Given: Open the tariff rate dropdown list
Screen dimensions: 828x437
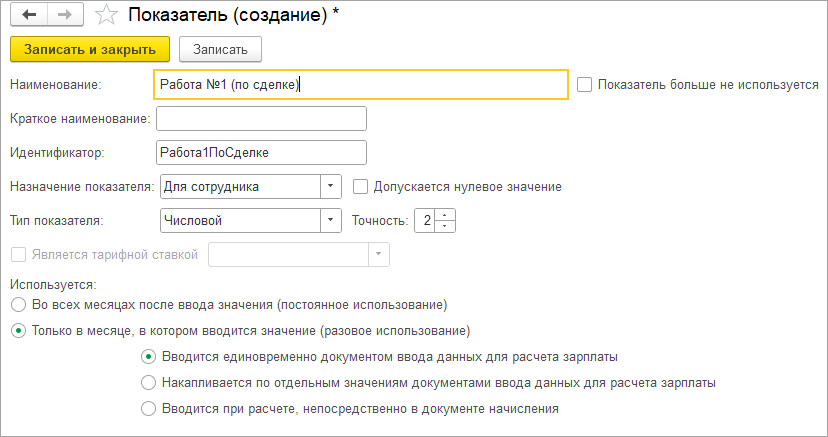Looking at the screenshot, I should point(378,254).
